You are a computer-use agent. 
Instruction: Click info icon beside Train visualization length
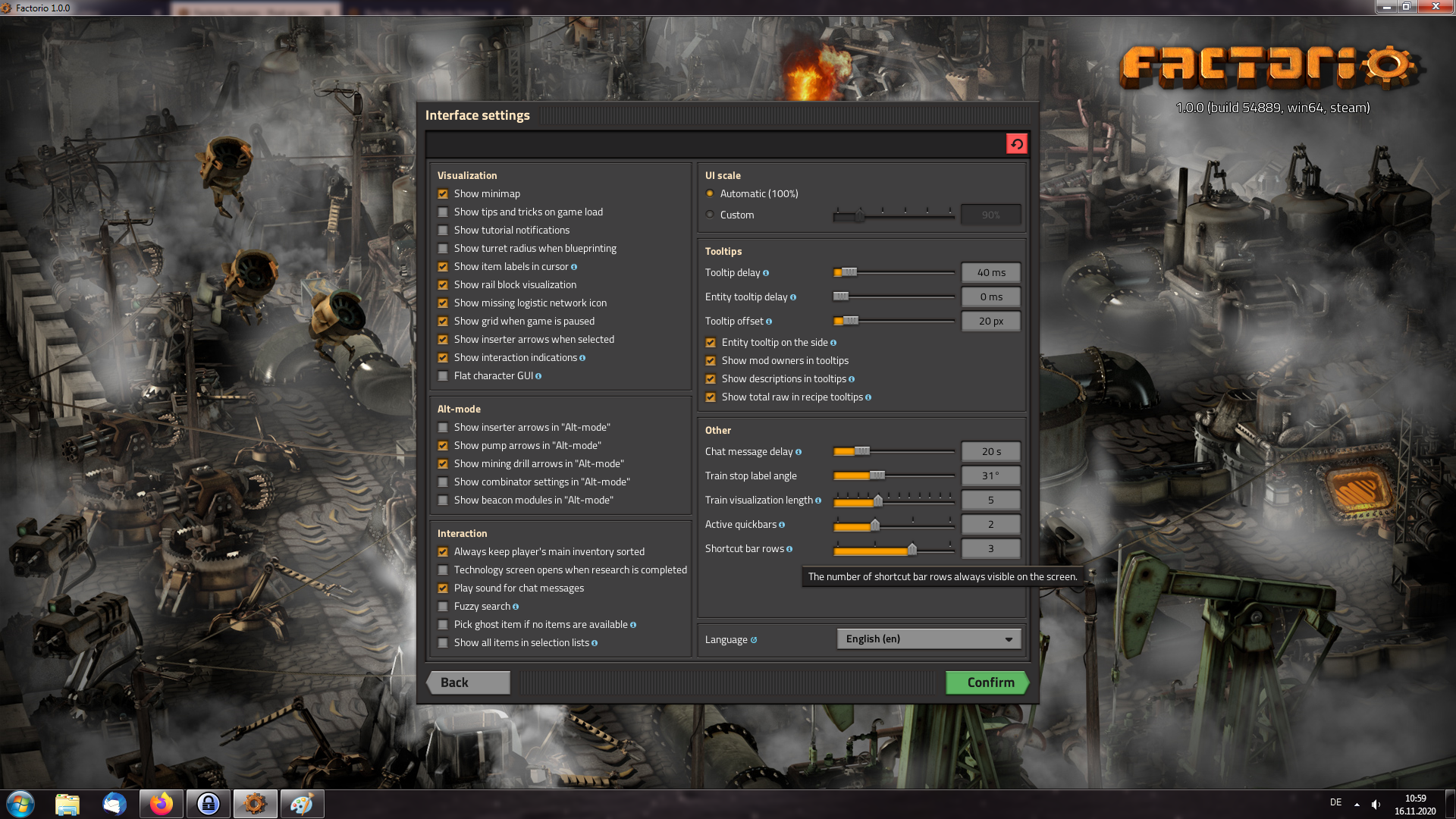(818, 500)
